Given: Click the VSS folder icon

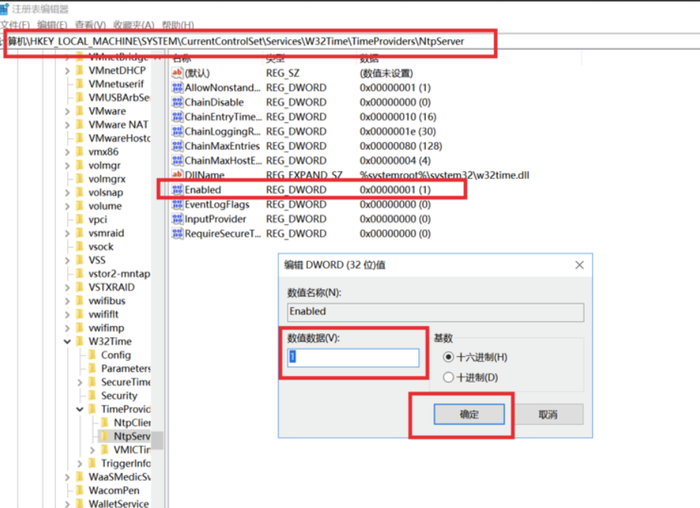Looking at the screenshot, I should [x=80, y=260].
